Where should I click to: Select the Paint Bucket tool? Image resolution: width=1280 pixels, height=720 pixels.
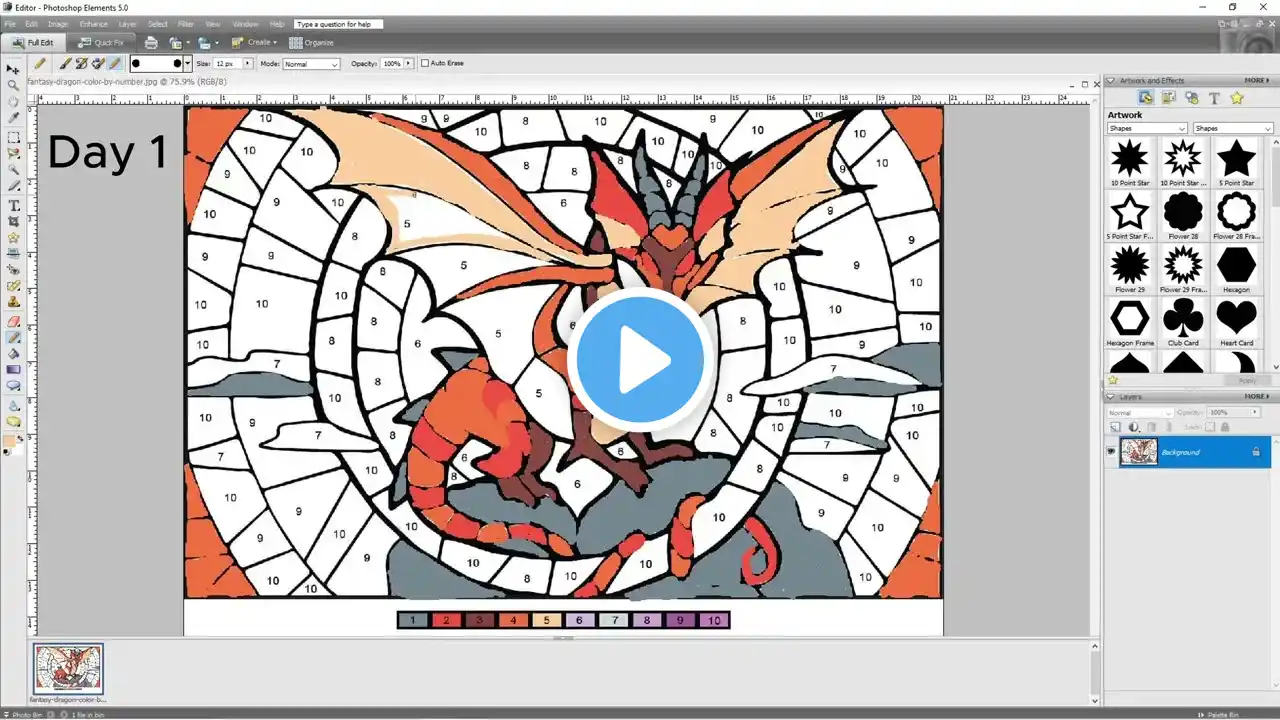click(14, 353)
